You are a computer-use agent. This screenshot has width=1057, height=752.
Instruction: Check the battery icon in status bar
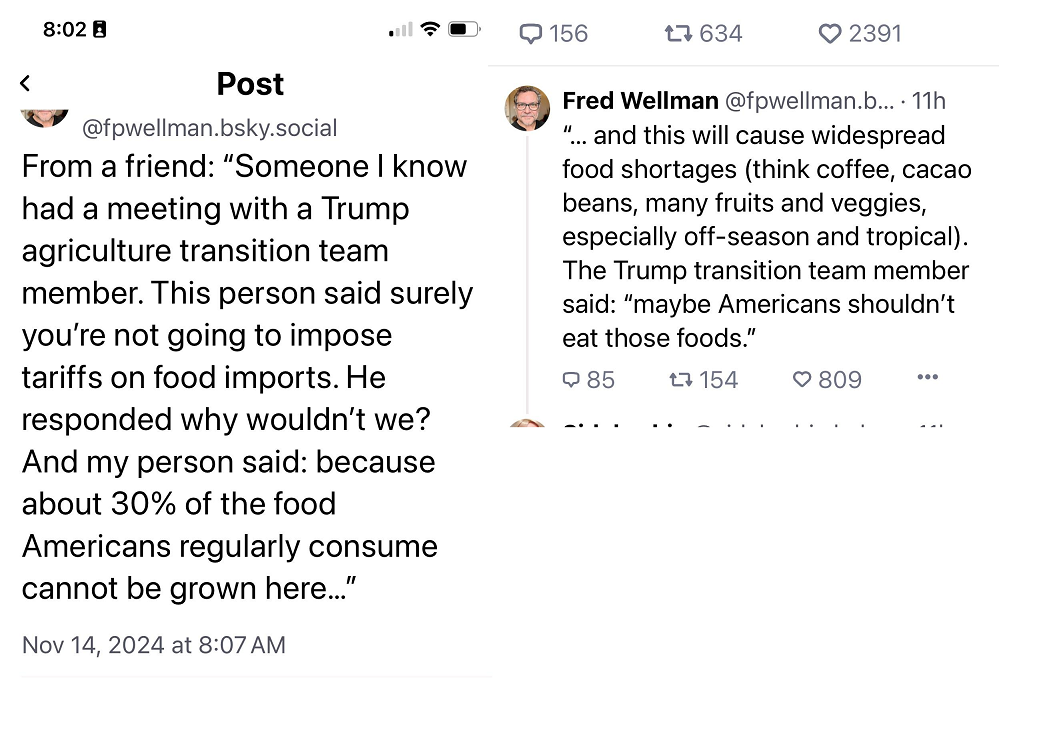(x=464, y=29)
